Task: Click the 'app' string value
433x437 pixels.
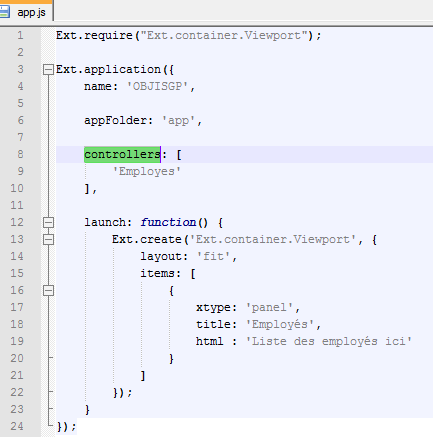Action: (x=179, y=120)
